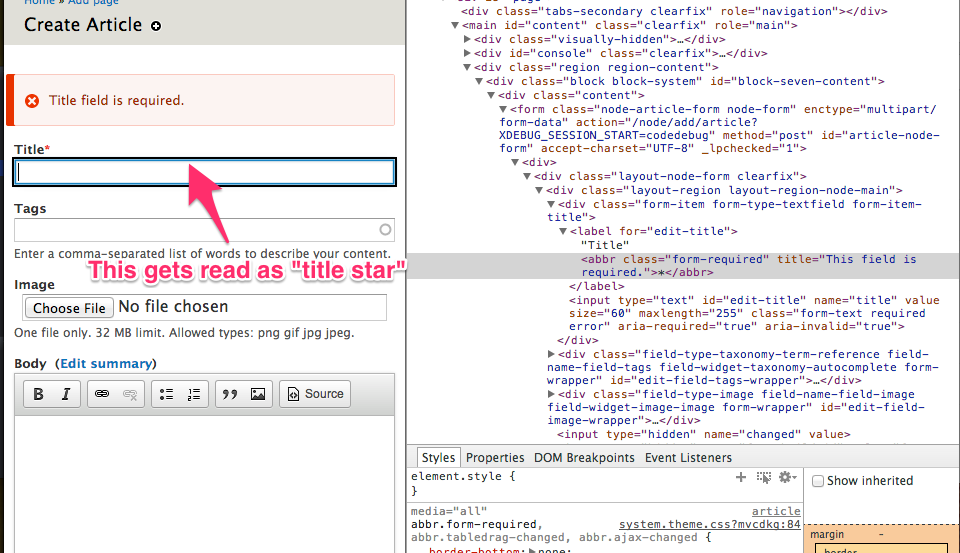Enable the Show inherited checkbox
Screen dimensions: 960x553
pyautogui.click(x=818, y=481)
